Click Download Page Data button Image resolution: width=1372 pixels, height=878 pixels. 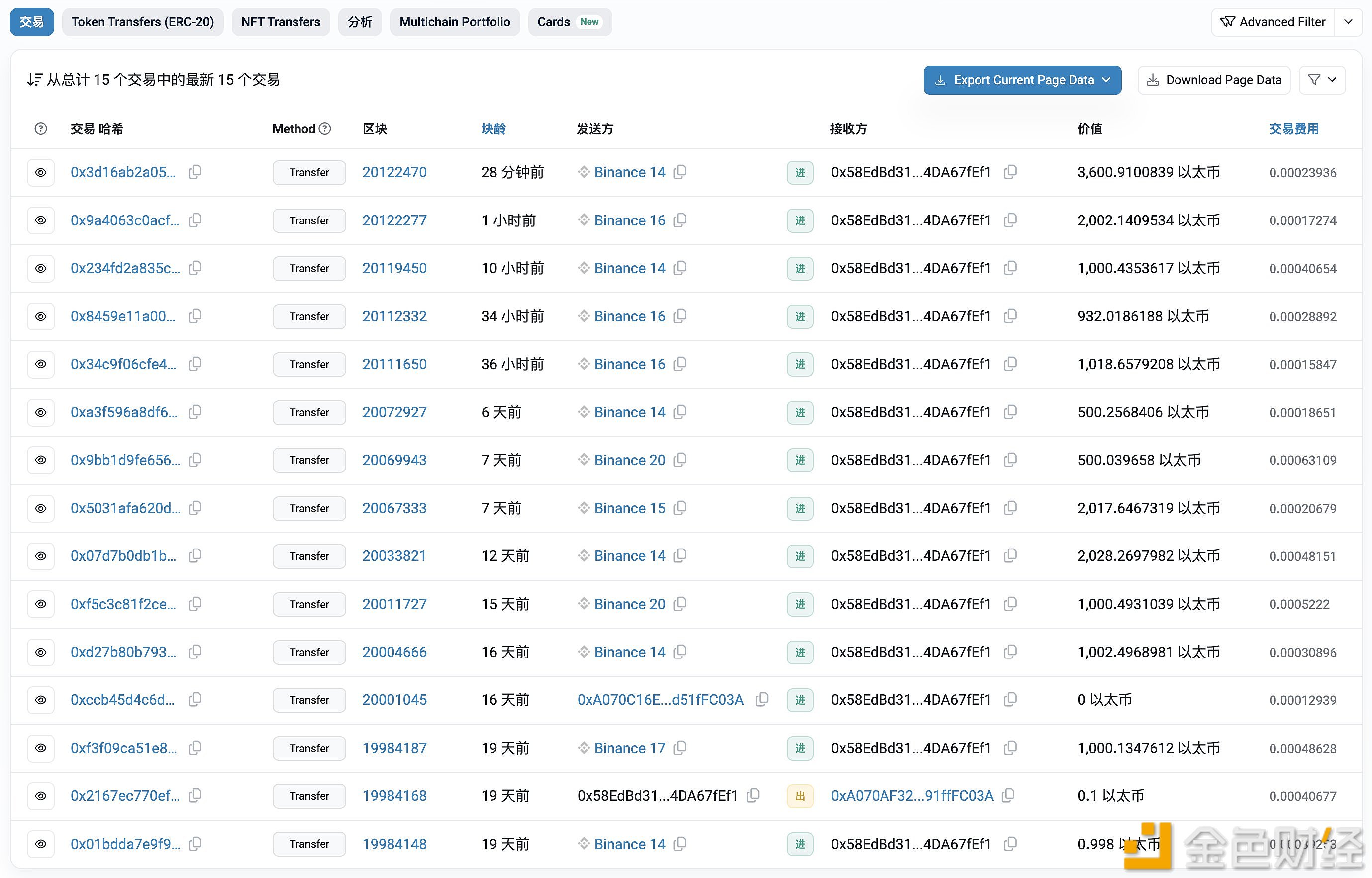coord(1214,80)
